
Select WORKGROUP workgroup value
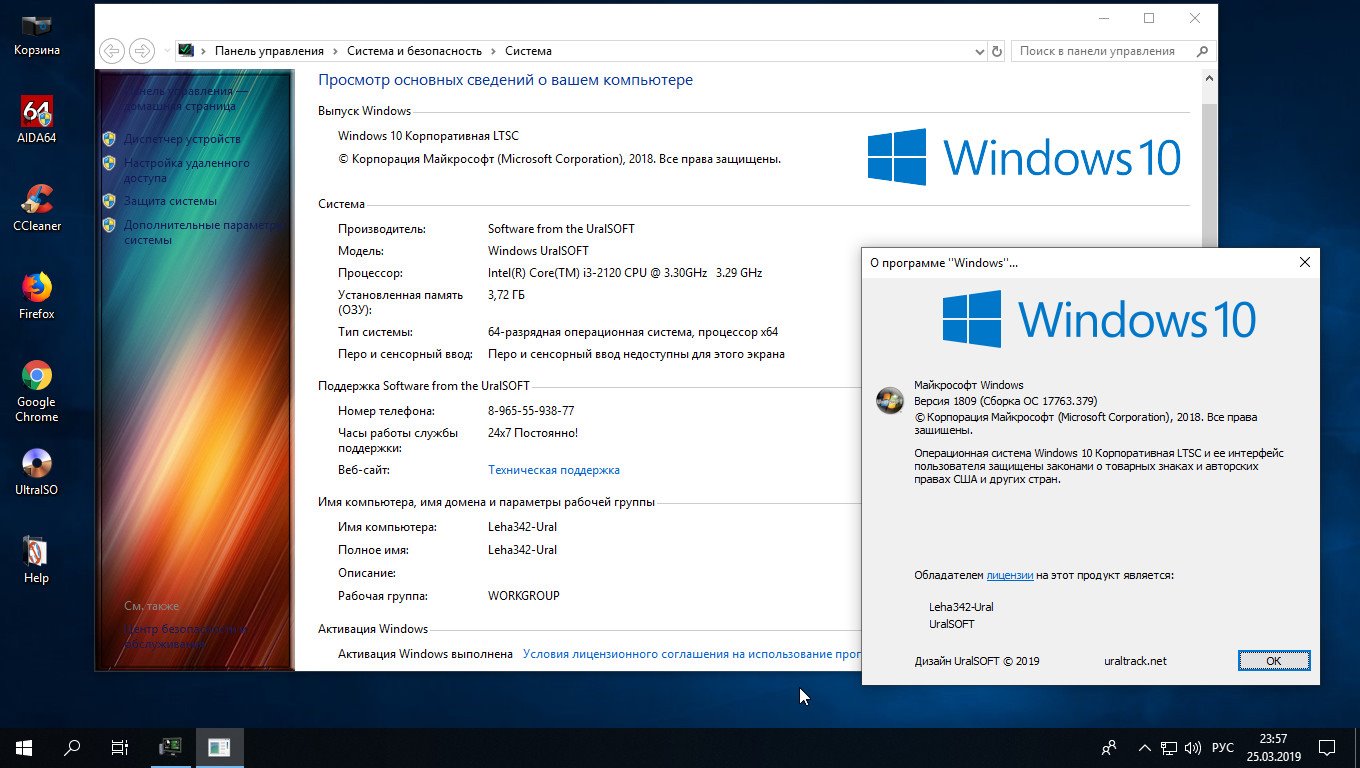click(524, 596)
